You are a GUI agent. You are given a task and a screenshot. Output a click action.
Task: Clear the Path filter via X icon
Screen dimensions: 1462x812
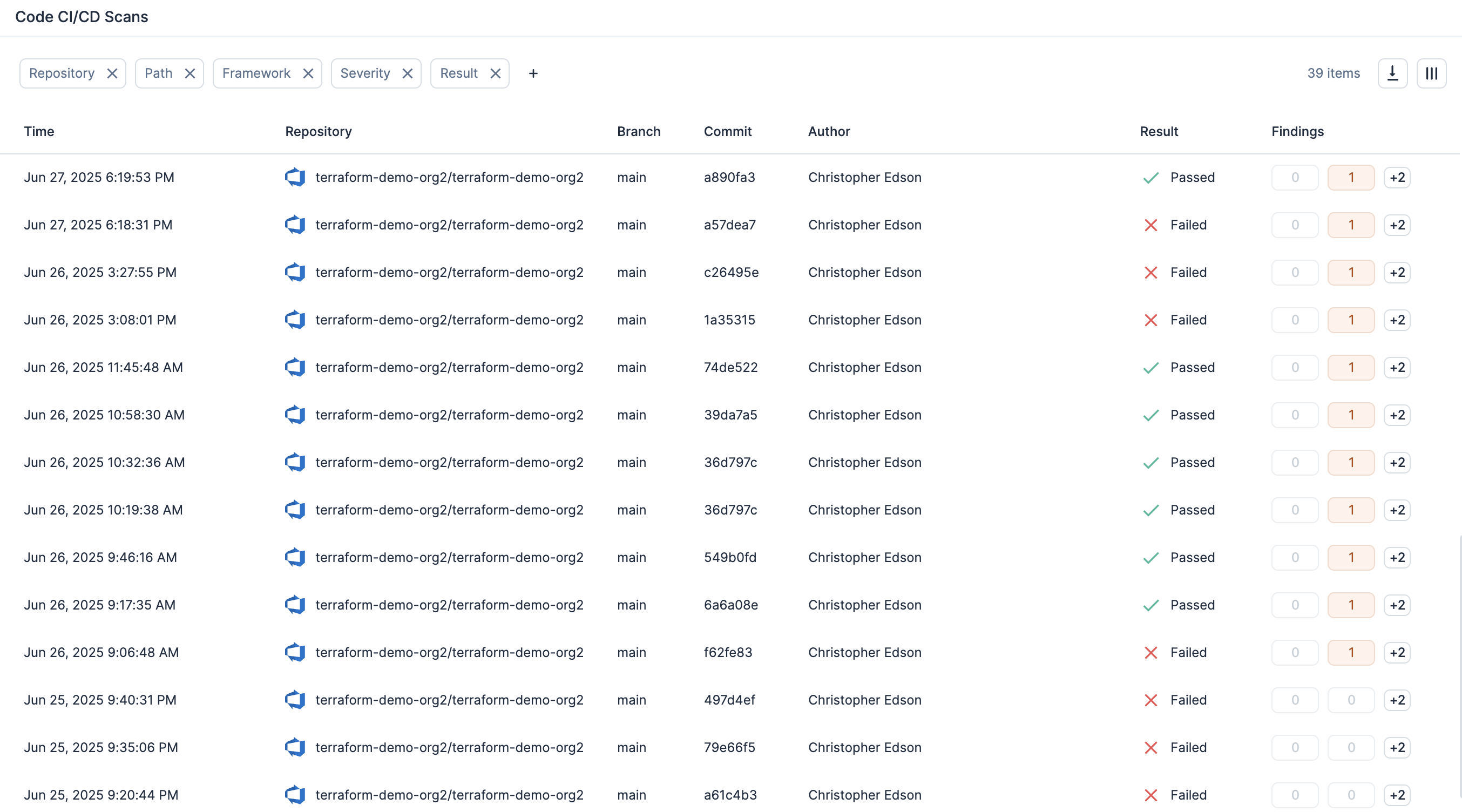coord(189,73)
